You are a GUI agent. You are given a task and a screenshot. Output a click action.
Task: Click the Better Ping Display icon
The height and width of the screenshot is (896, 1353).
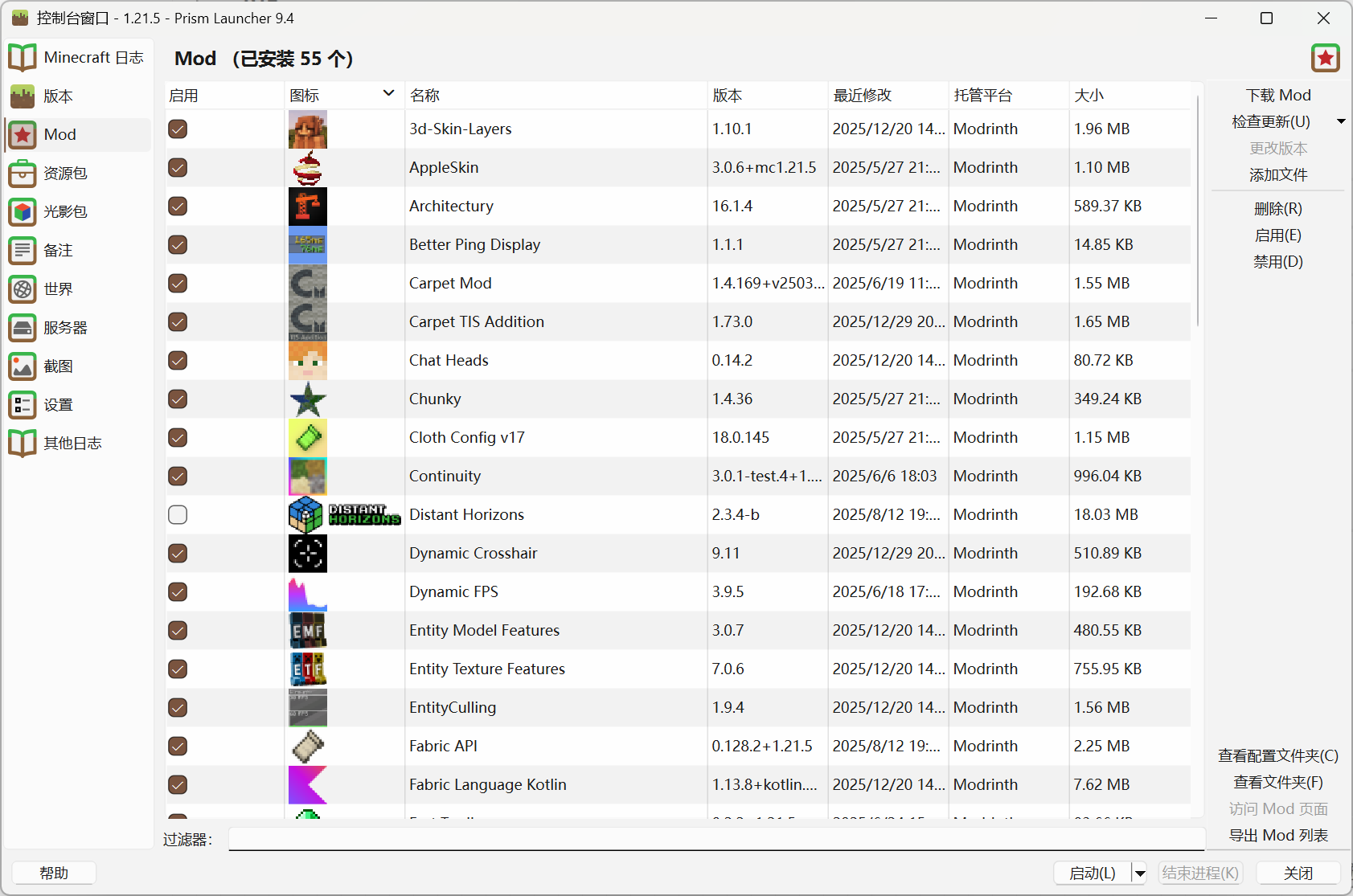click(x=308, y=245)
